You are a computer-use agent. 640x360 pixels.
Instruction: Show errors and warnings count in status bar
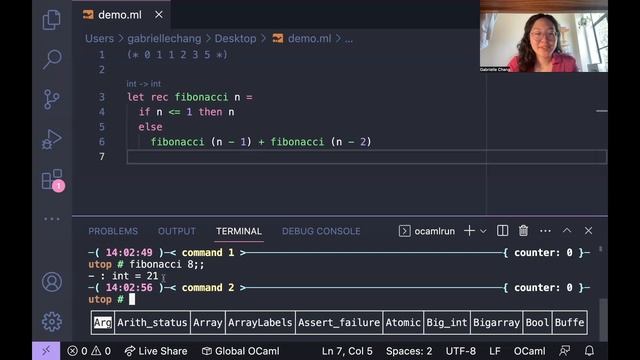pyautogui.click(x=89, y=351)
